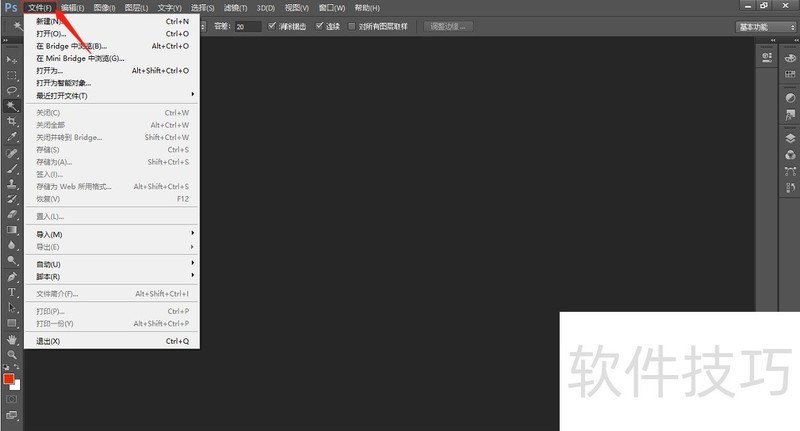Click the red foreground color swatch

point(8,378)
